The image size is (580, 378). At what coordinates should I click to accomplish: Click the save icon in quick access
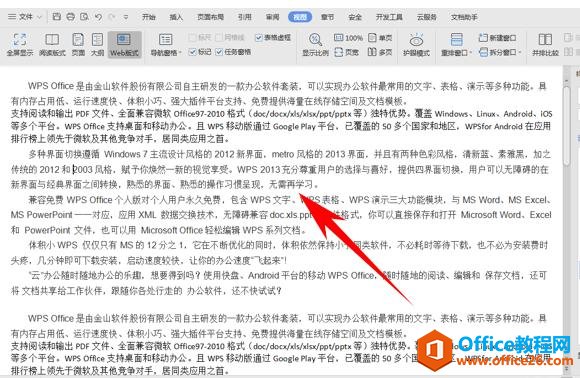click(x=57, y=17)
